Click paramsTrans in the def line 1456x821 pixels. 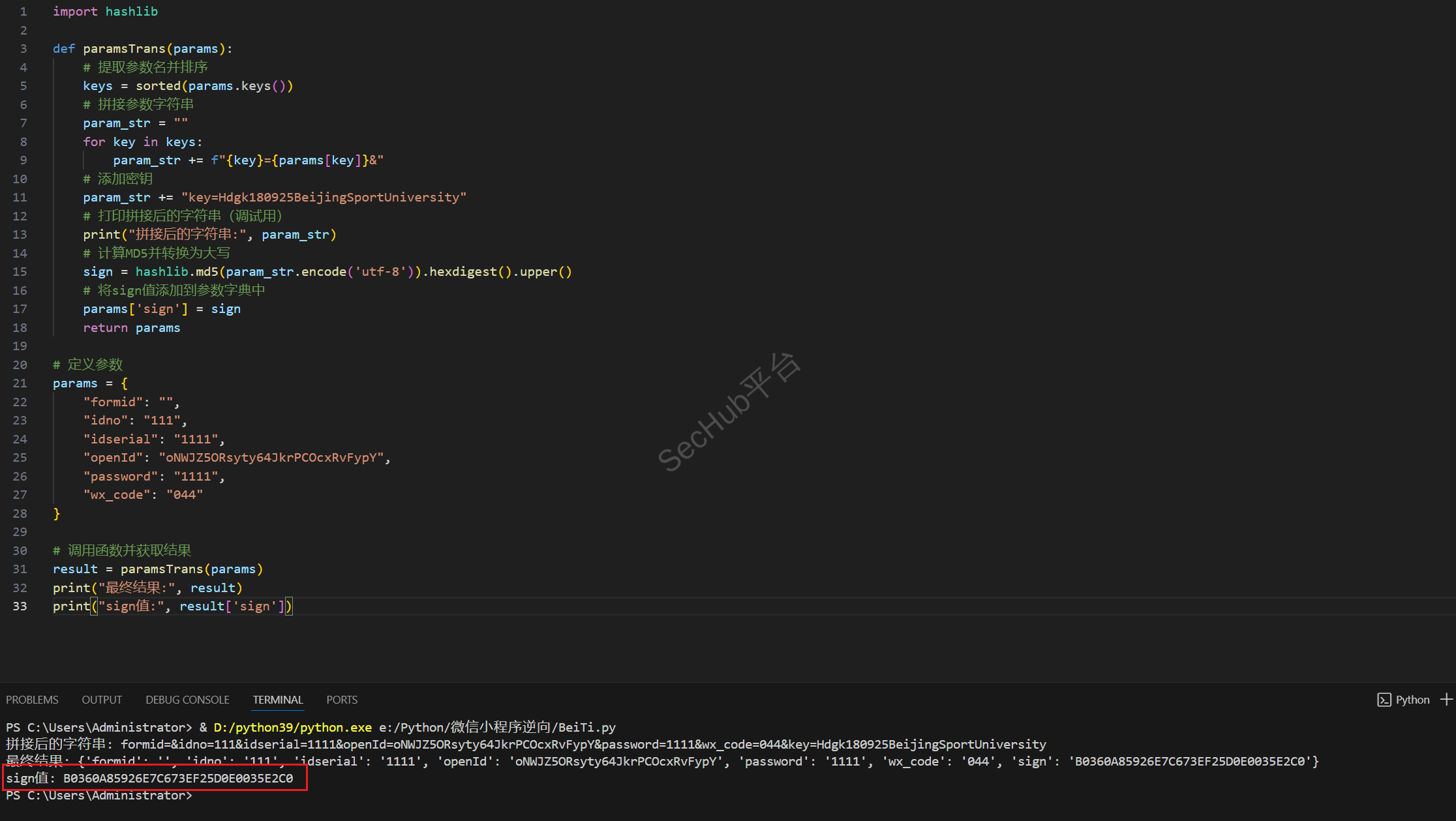124,48
